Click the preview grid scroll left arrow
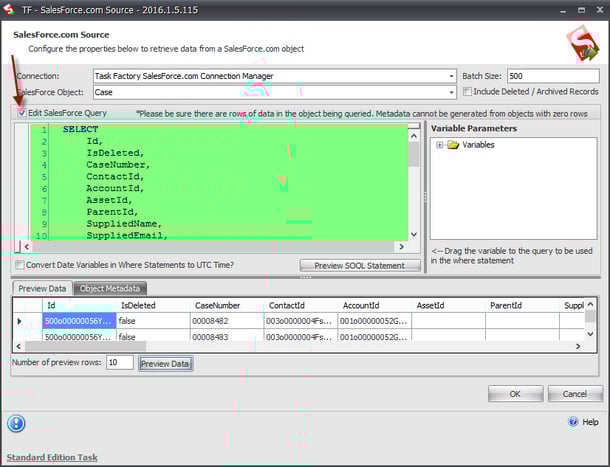610x467 pixels. pyautogui.click(x=19, y=346)
